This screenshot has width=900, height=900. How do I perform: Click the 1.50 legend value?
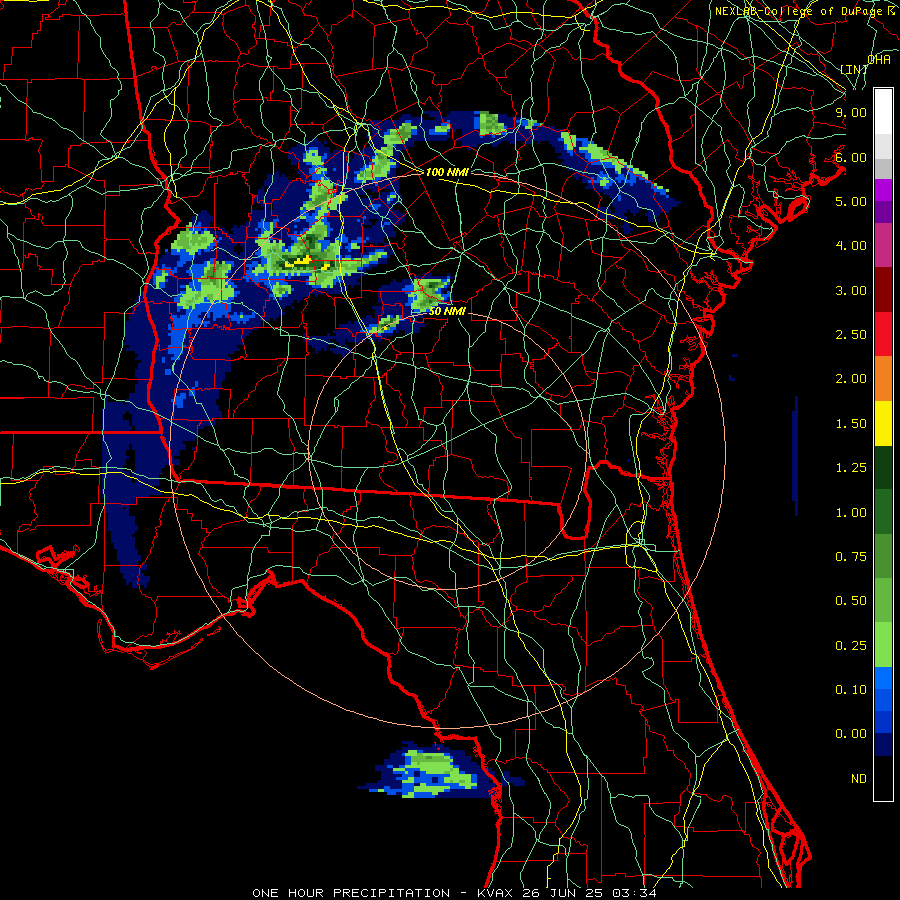click(851, 424)
